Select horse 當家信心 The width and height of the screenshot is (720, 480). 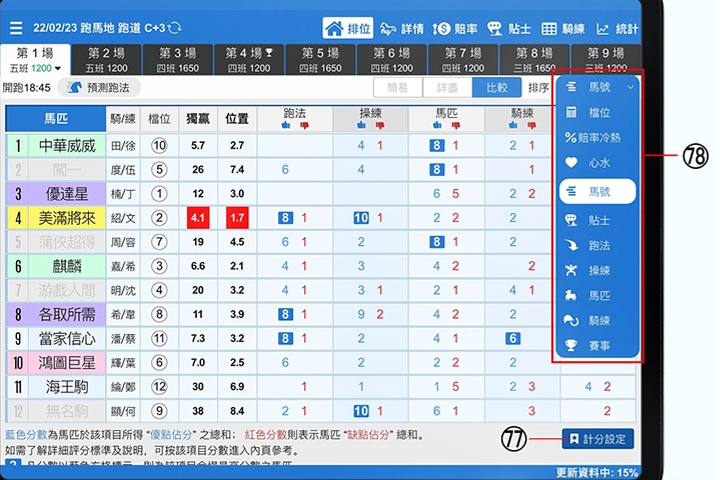(x=67, y=339)
